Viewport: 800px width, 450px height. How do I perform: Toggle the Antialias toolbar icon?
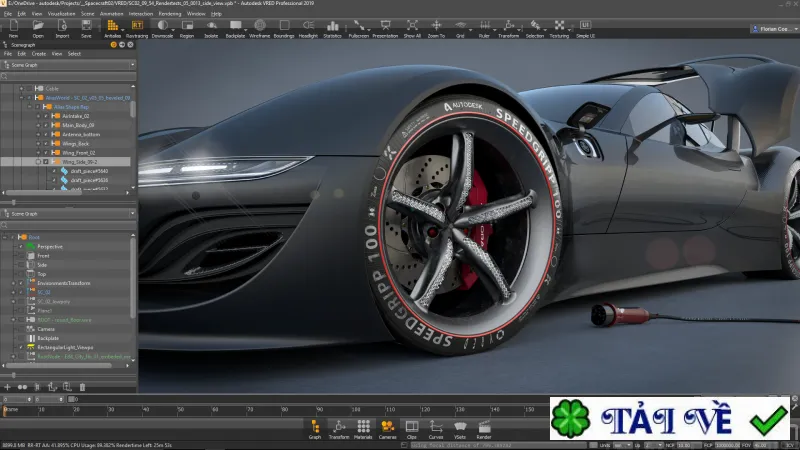click(x=112, y=29)
